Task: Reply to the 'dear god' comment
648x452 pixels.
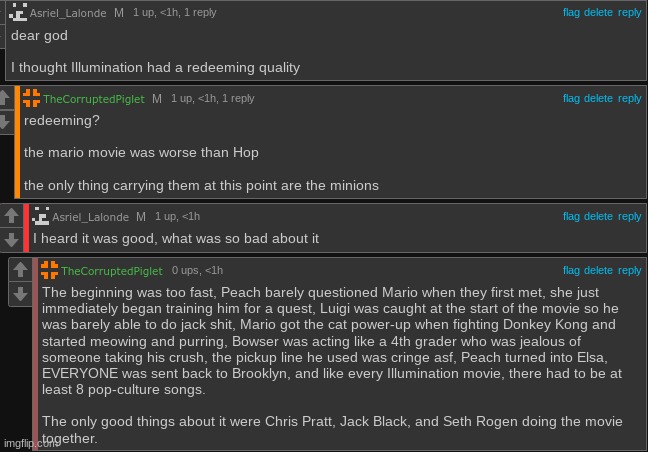Action: [629, 13]
